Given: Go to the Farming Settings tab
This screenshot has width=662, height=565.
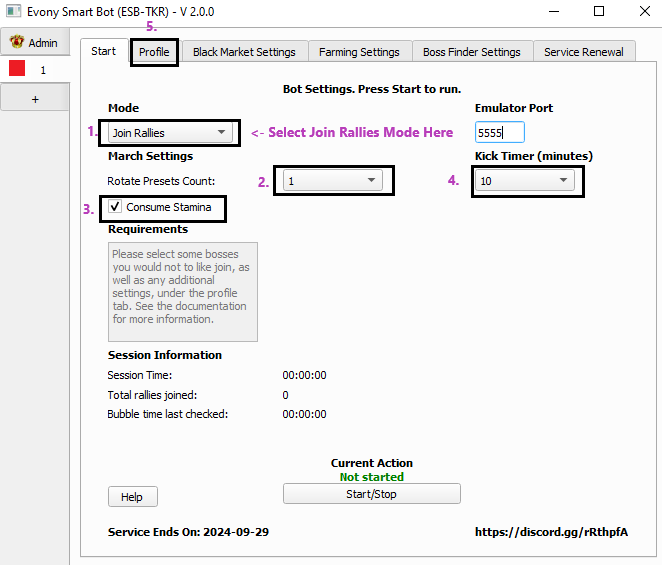Looking at the screenshot, I should (x=359, y=52).
